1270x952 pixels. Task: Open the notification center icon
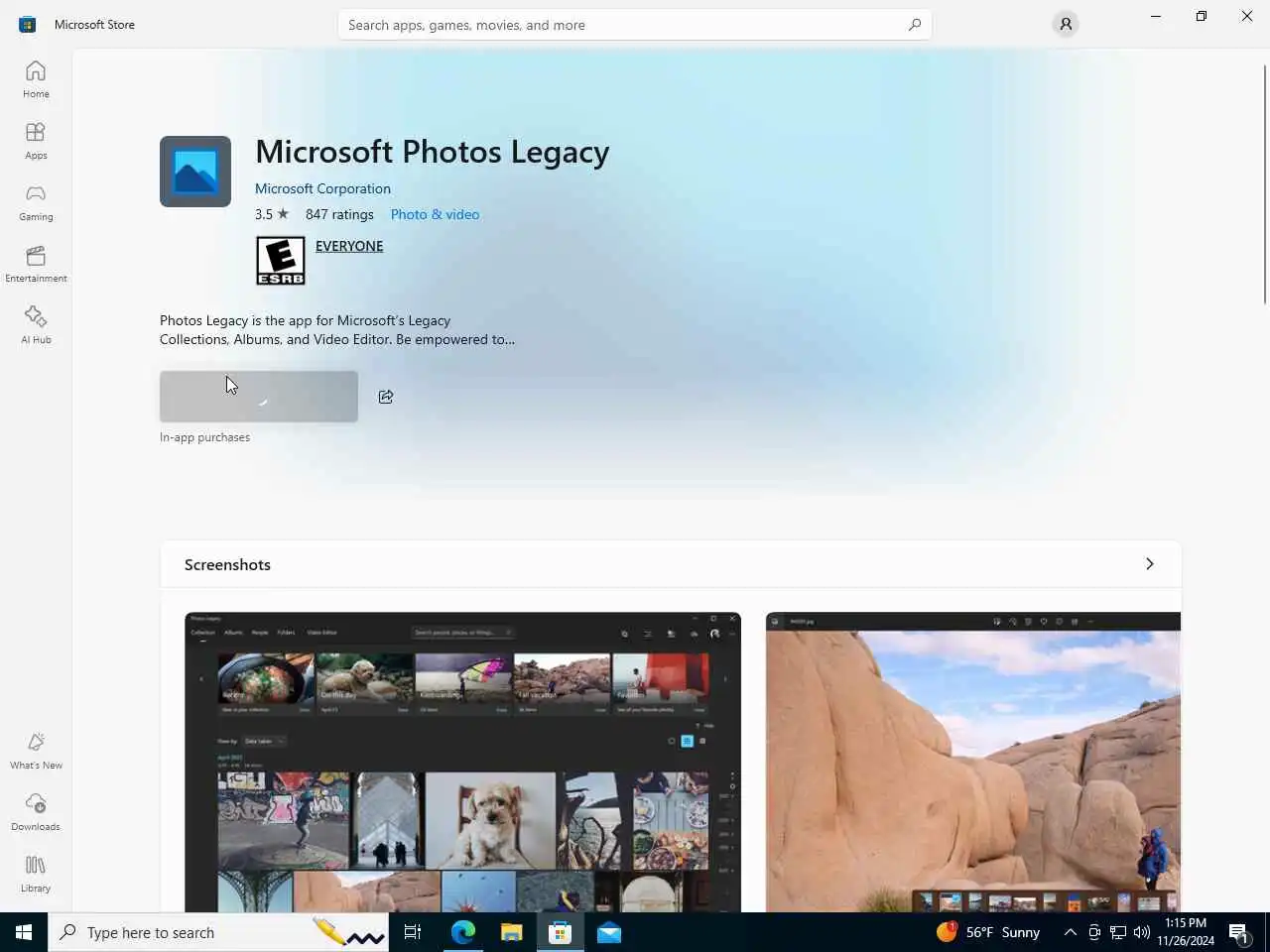(1239, 932)
